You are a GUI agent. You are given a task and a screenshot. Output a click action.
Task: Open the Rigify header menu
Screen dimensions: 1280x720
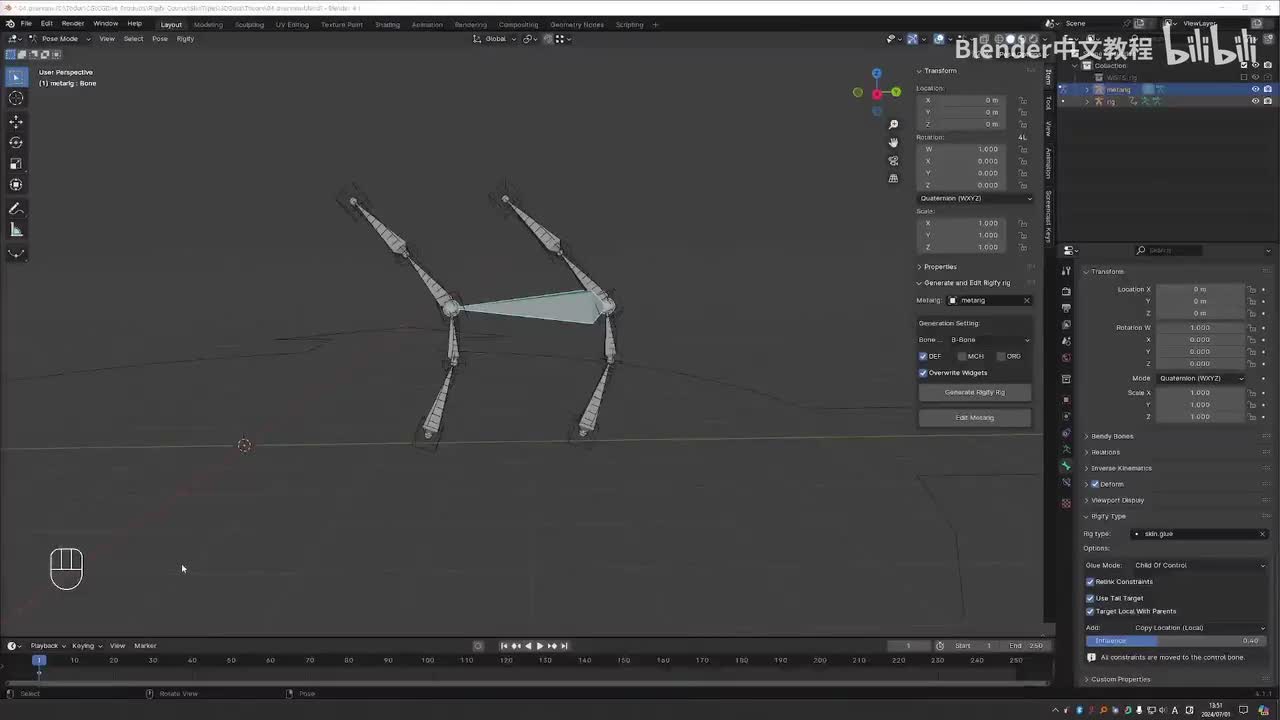[185, 39]
